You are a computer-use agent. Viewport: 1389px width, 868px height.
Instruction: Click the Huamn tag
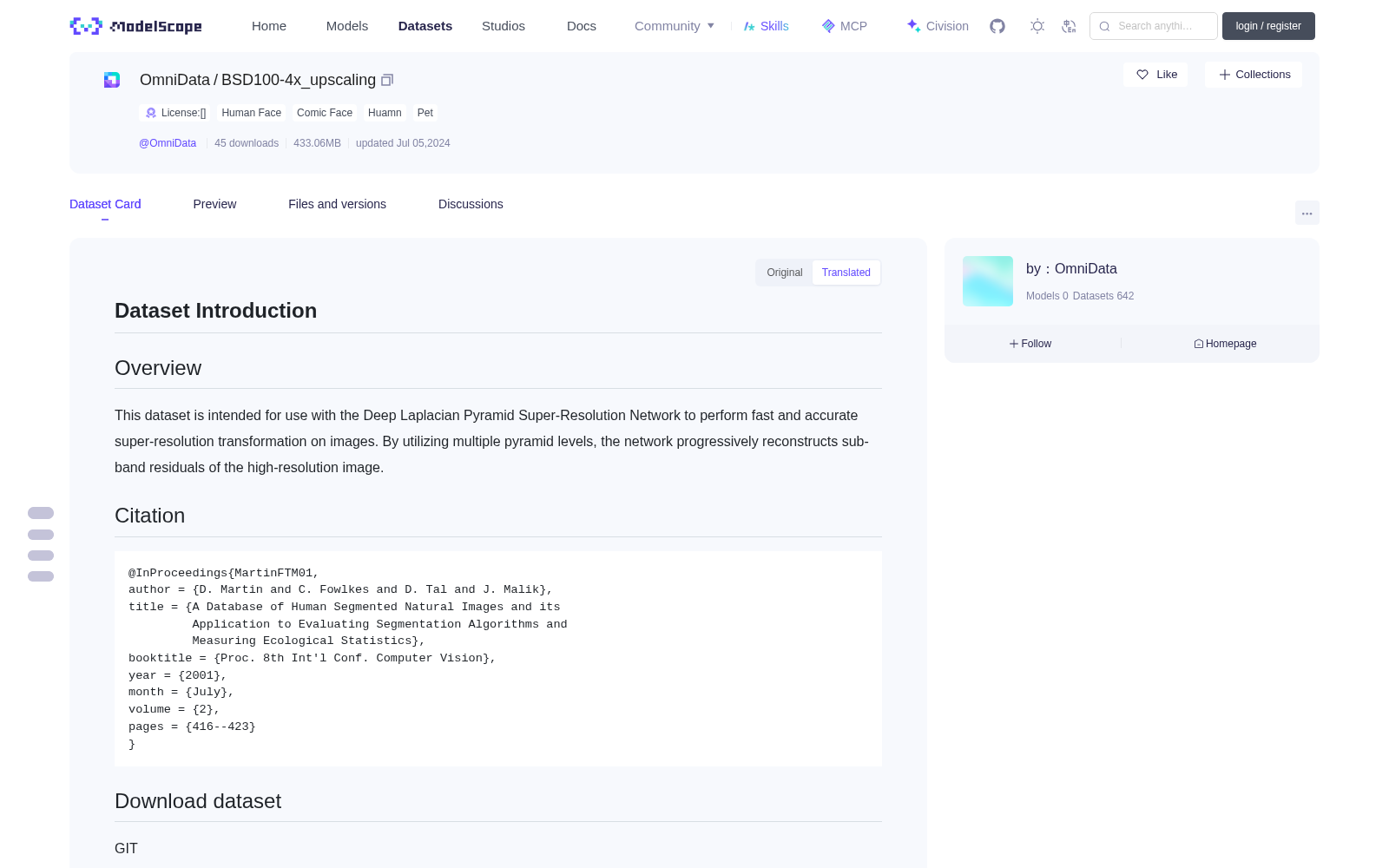click(x=385, y=113)
